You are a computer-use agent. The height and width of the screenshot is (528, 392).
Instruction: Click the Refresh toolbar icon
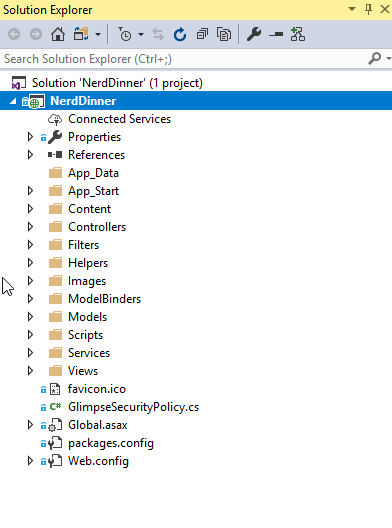click(180, 34)
